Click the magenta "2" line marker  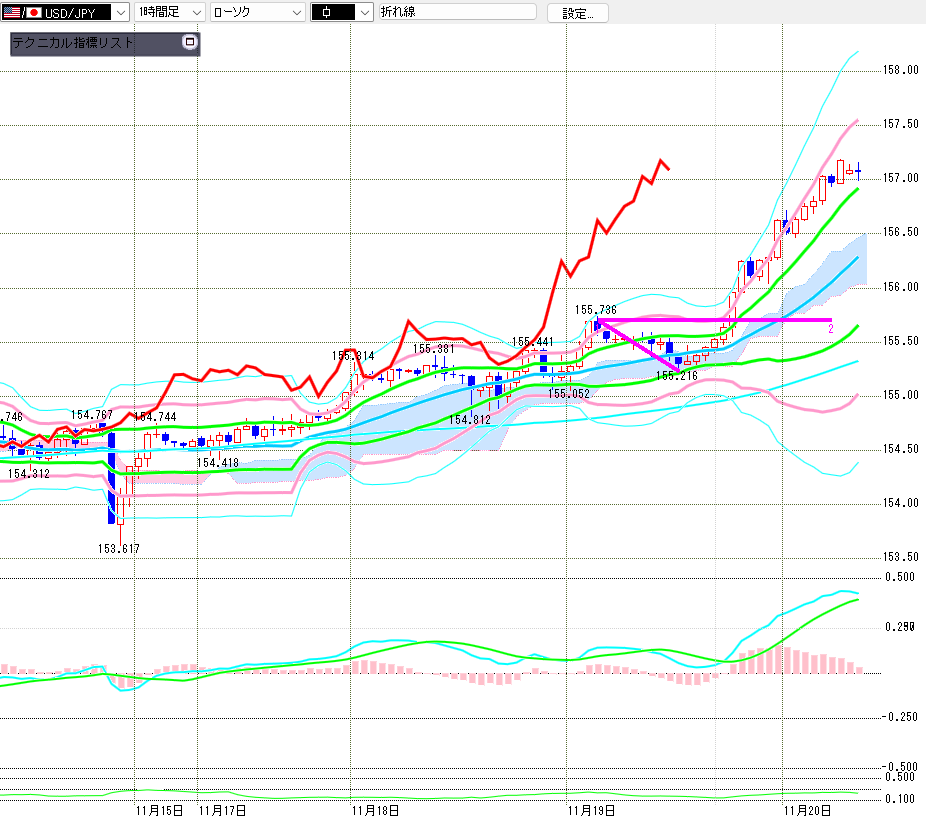click(830, 328)
